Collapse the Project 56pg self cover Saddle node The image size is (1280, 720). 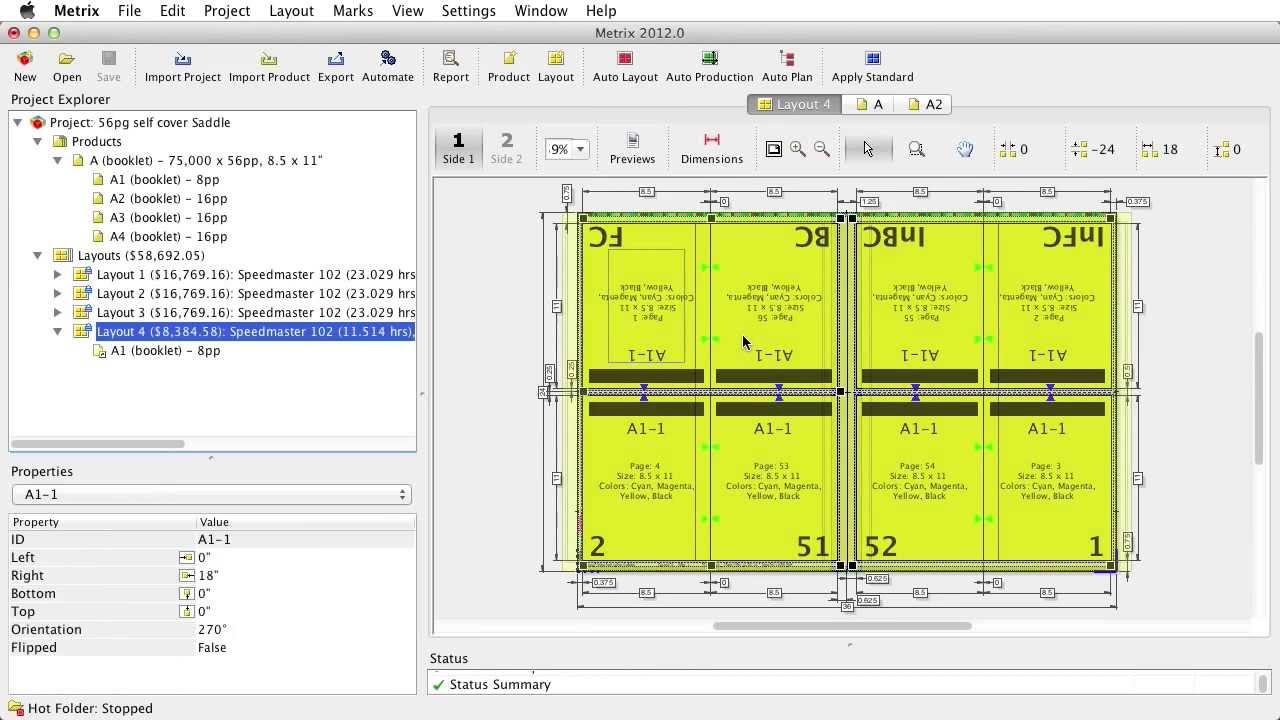click(17, 122)
